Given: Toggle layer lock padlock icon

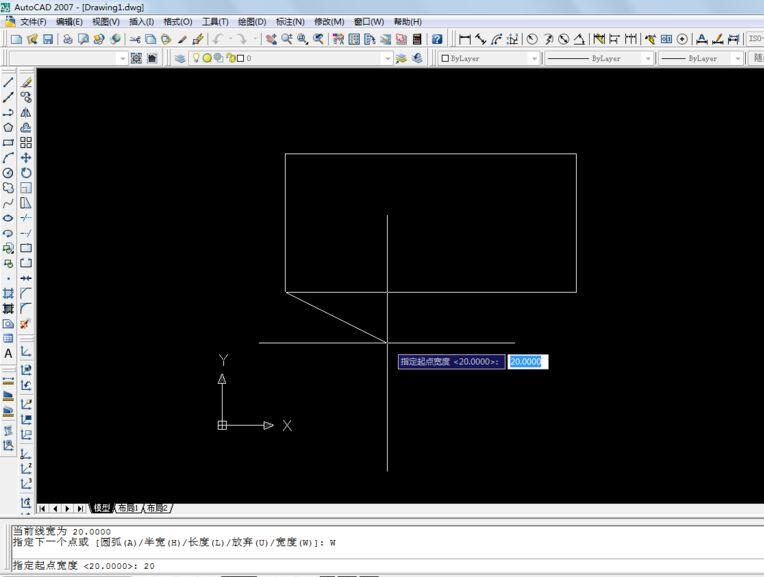Looking at the screenshot, I should pos(230,58).
